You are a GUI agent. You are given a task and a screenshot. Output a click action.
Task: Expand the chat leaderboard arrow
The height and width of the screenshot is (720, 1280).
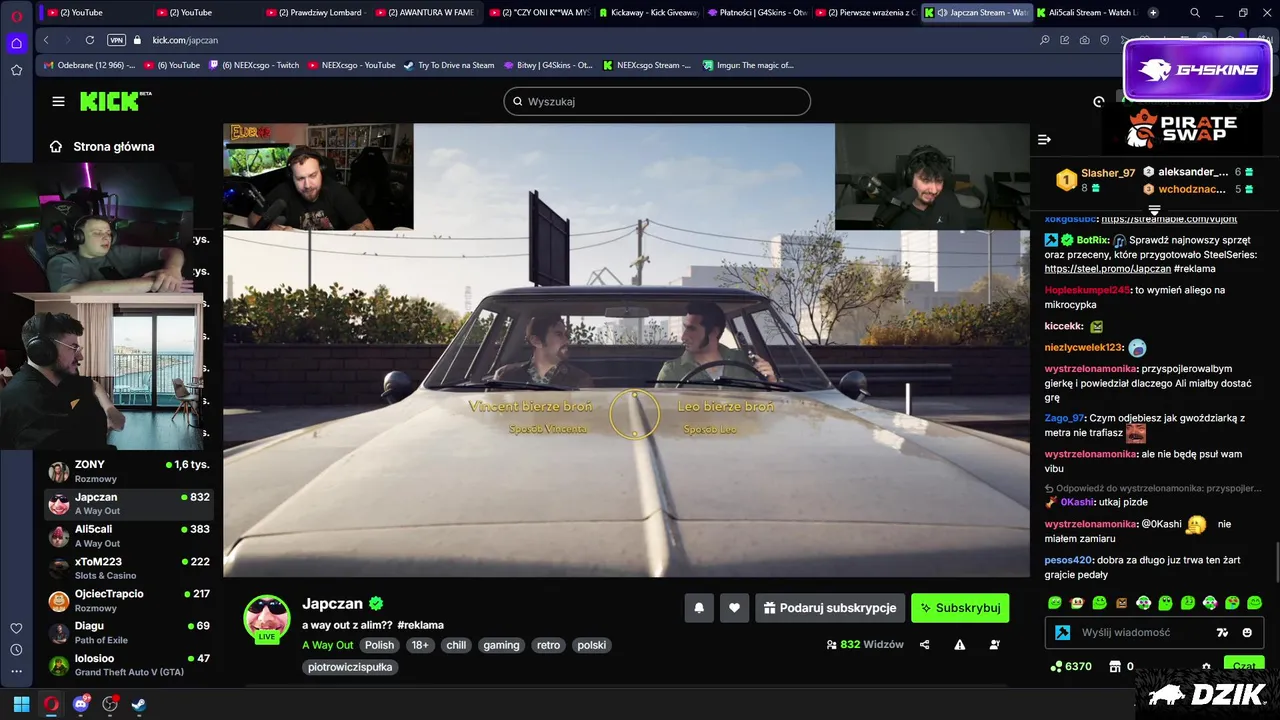click(1154, 210)
